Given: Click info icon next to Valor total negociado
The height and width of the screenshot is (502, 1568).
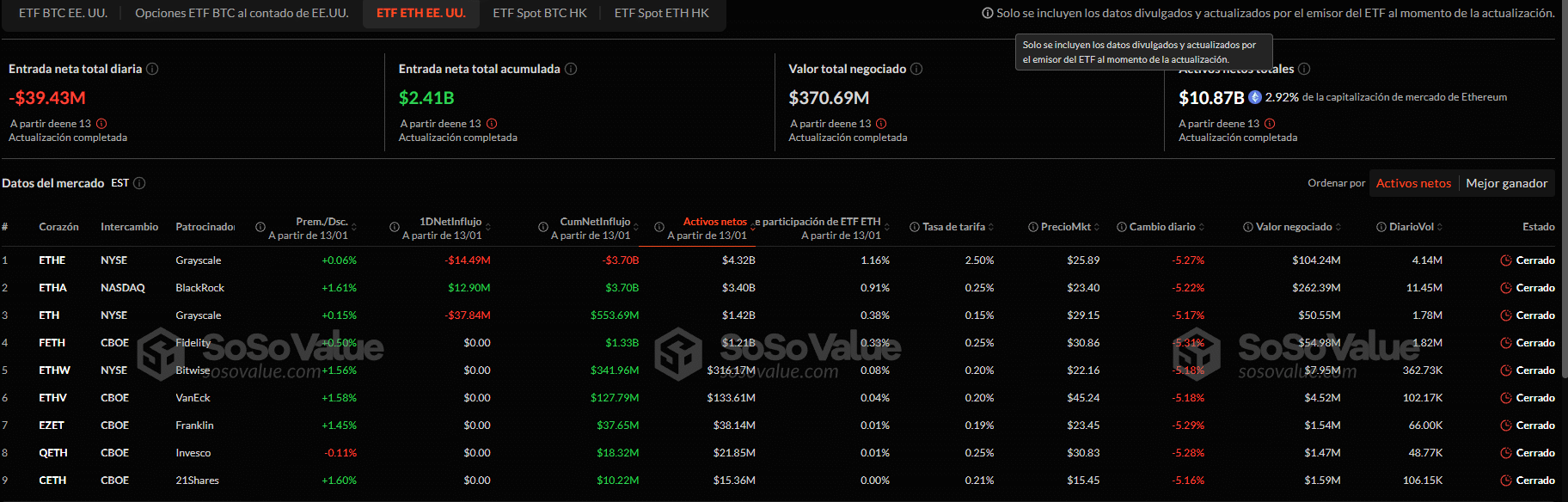Looking at the screenshot, I should point(916,69).
